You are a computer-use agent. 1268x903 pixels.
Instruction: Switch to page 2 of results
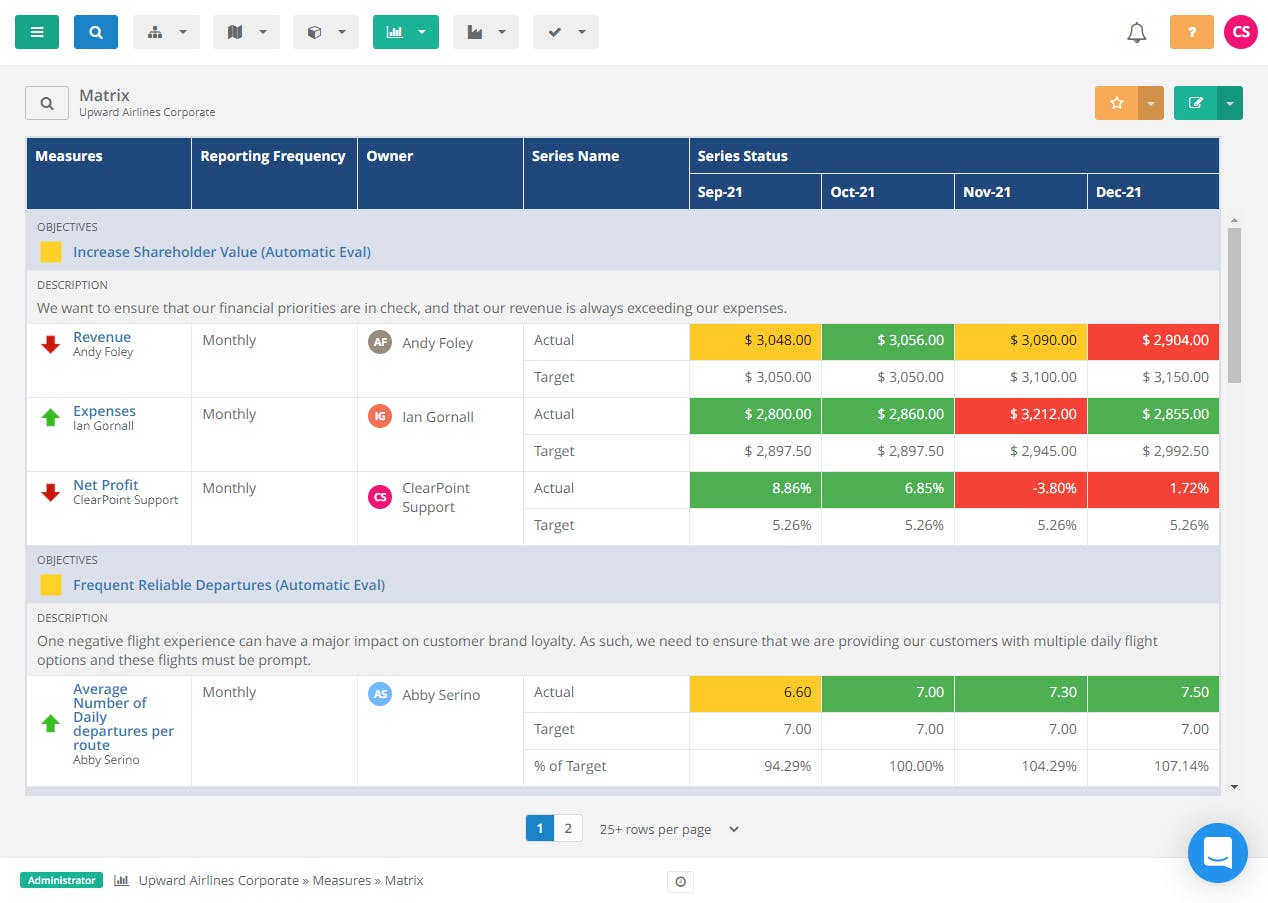point(568,828)
